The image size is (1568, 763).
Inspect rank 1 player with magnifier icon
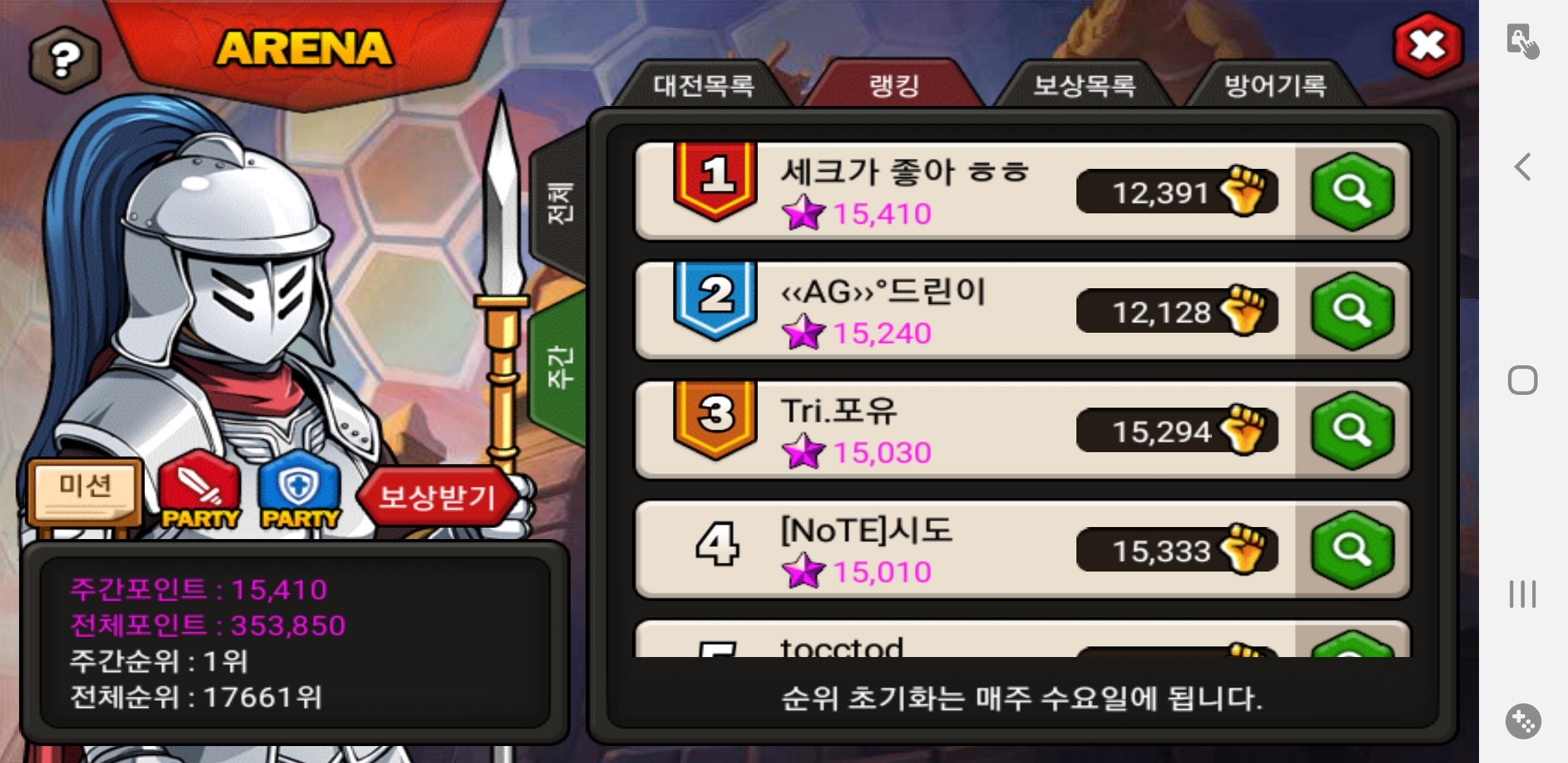tap(1353, 191)
